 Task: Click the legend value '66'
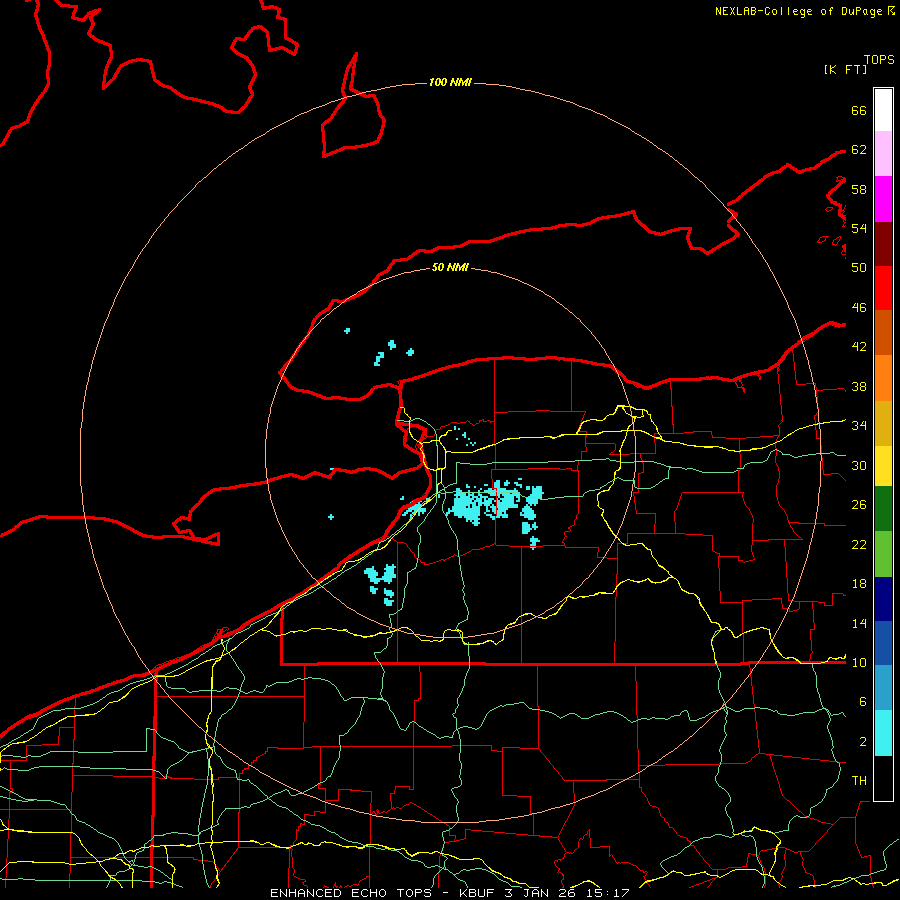pyautogui.click(x=859, y=111)
